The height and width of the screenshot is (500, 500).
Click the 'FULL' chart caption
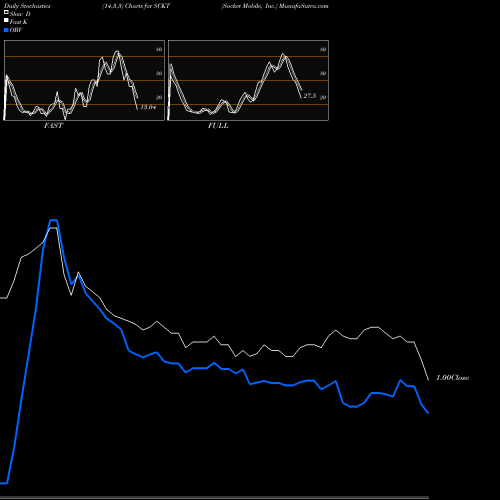[x=218, y=126]
